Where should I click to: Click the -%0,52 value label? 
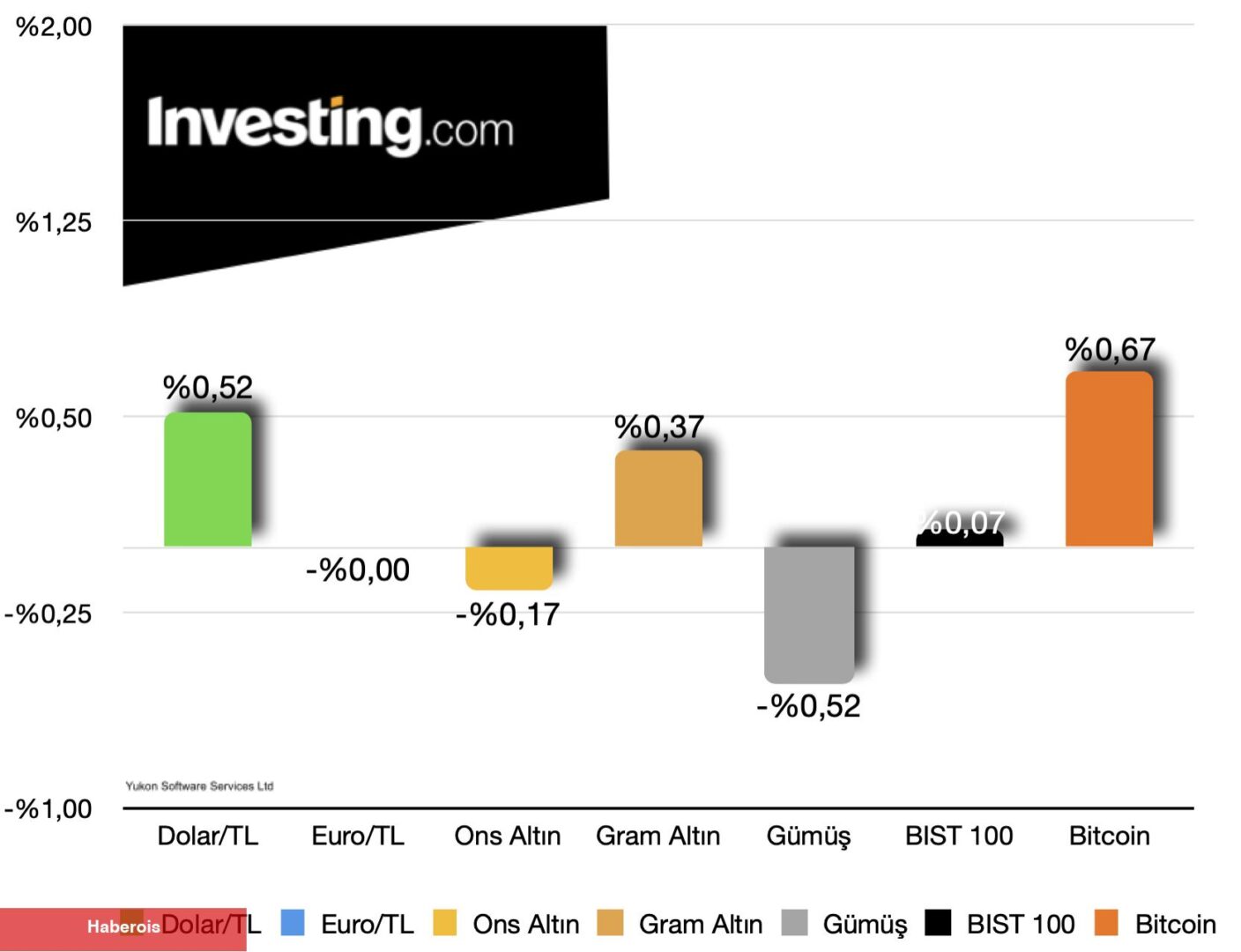pos(808,706)
